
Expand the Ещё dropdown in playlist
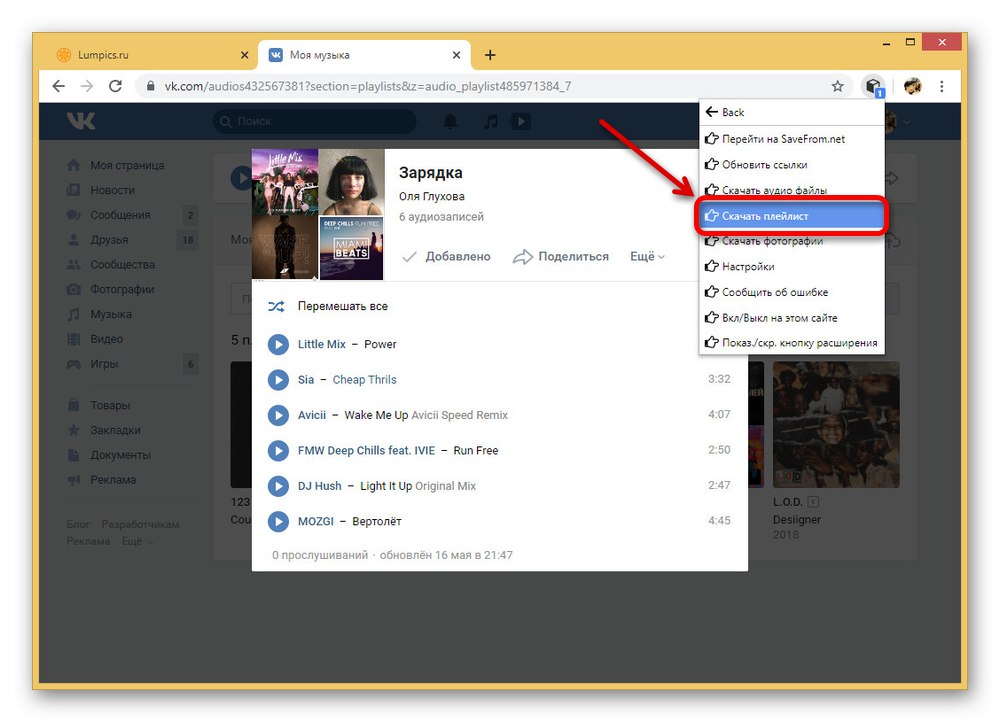tap(647, 256)
